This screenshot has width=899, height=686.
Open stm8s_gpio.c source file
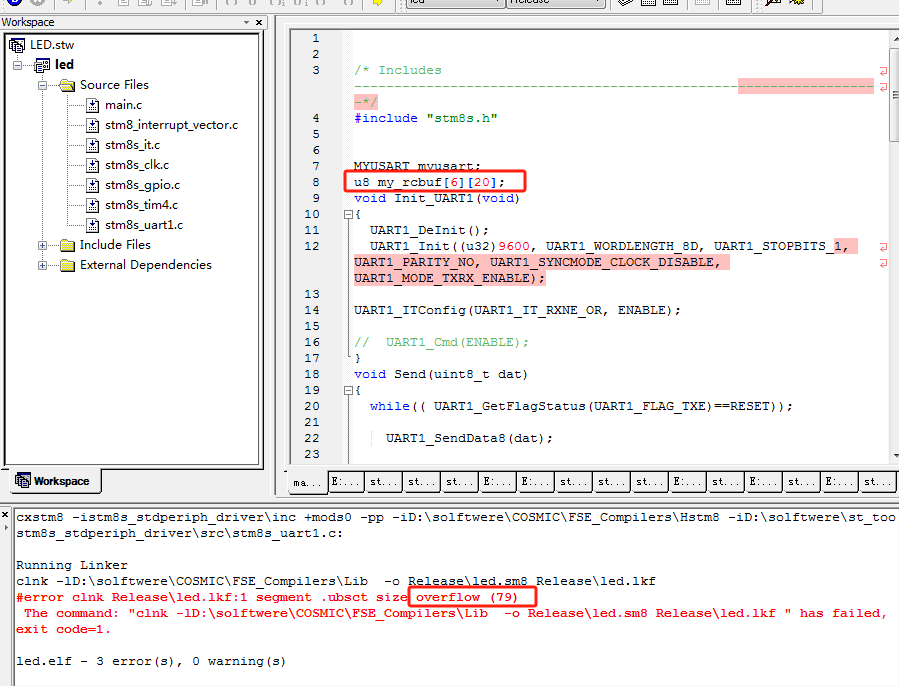tap(142, 185)
